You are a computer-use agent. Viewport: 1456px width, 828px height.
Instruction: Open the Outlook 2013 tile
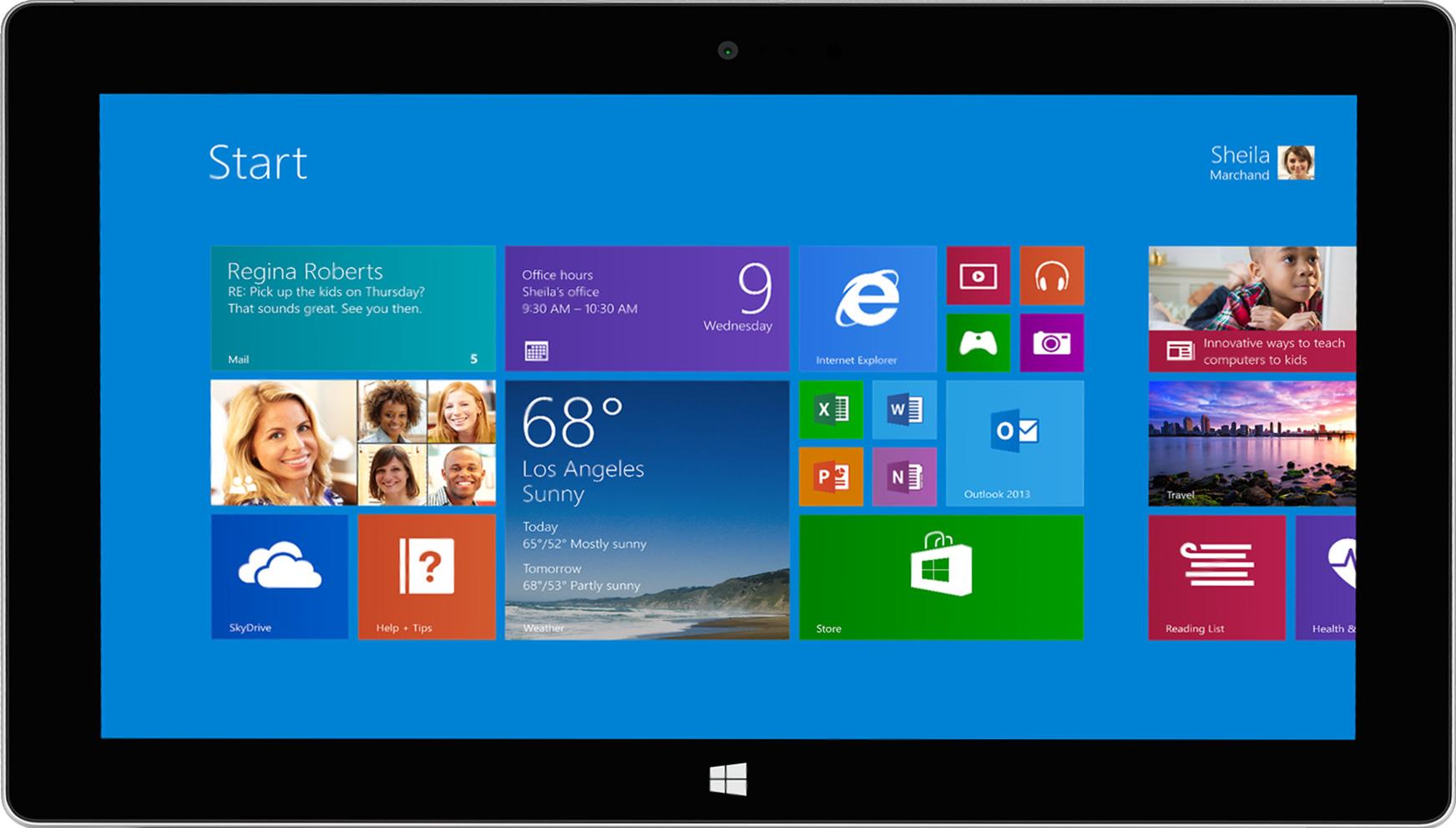(1014, 443)
